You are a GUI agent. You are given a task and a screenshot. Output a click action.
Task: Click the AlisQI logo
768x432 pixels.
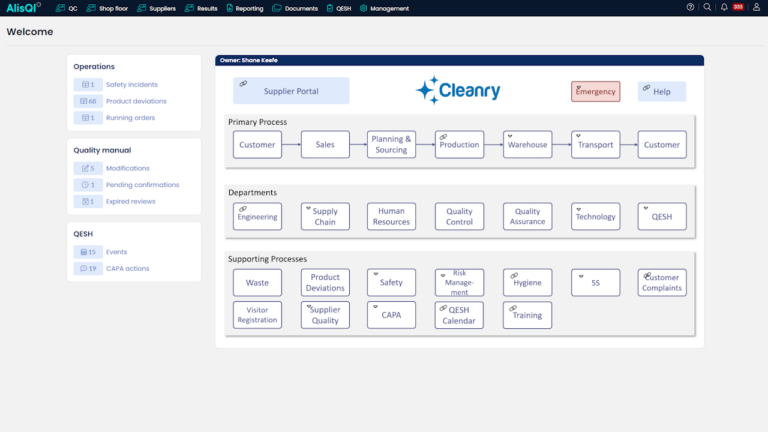click(x=24, y=8)
